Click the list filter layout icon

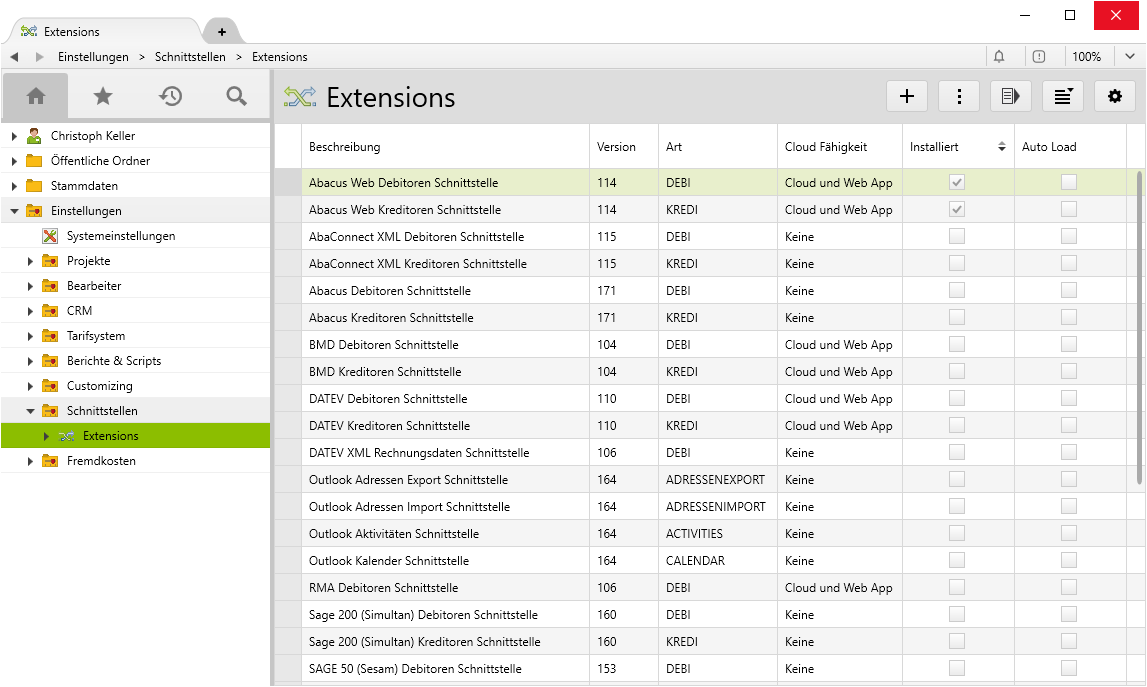point(1063,96)
